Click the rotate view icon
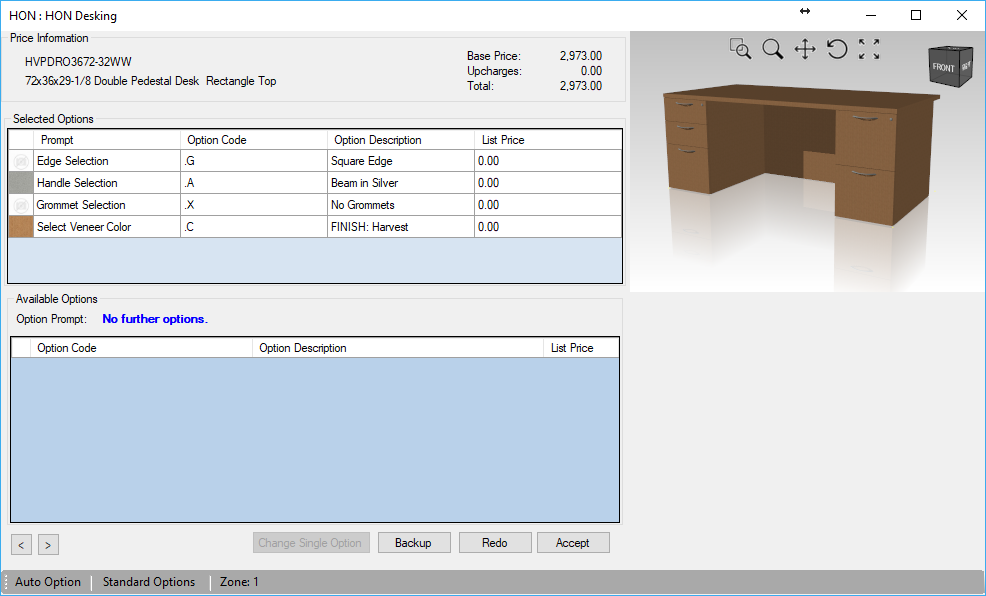 point(837,48)
